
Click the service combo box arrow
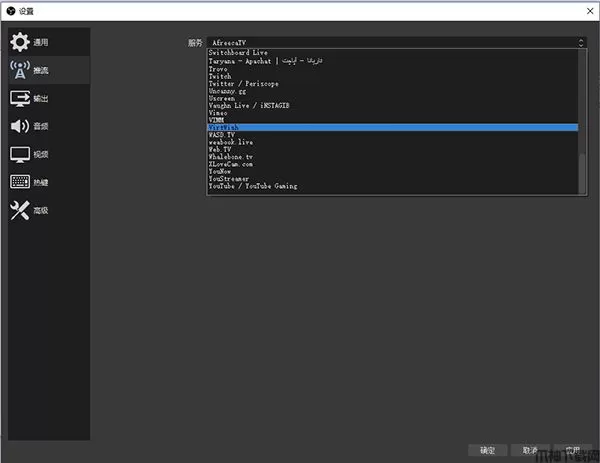click(x=580, y=43)
